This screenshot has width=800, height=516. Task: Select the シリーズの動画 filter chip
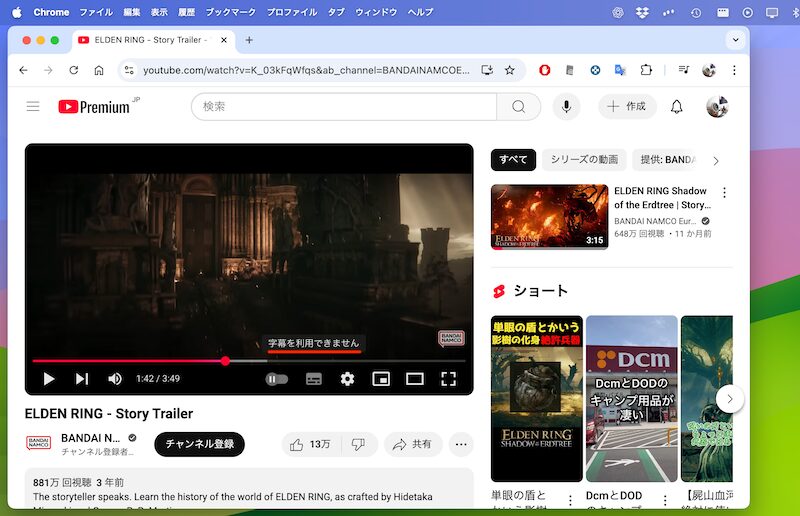[x=585, y=160]
